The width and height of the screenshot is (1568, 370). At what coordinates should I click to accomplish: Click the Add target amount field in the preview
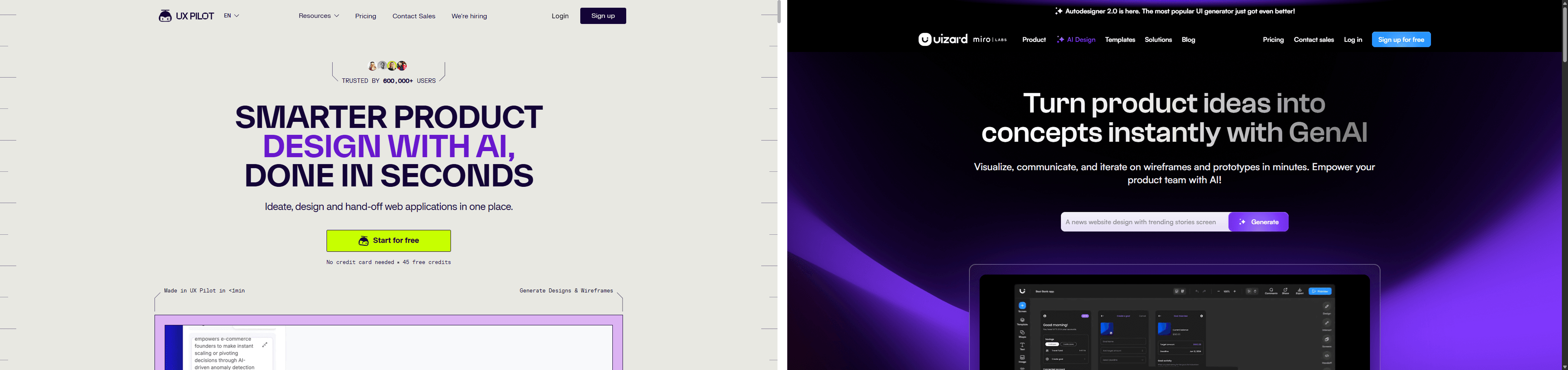tap(1123, 351)
